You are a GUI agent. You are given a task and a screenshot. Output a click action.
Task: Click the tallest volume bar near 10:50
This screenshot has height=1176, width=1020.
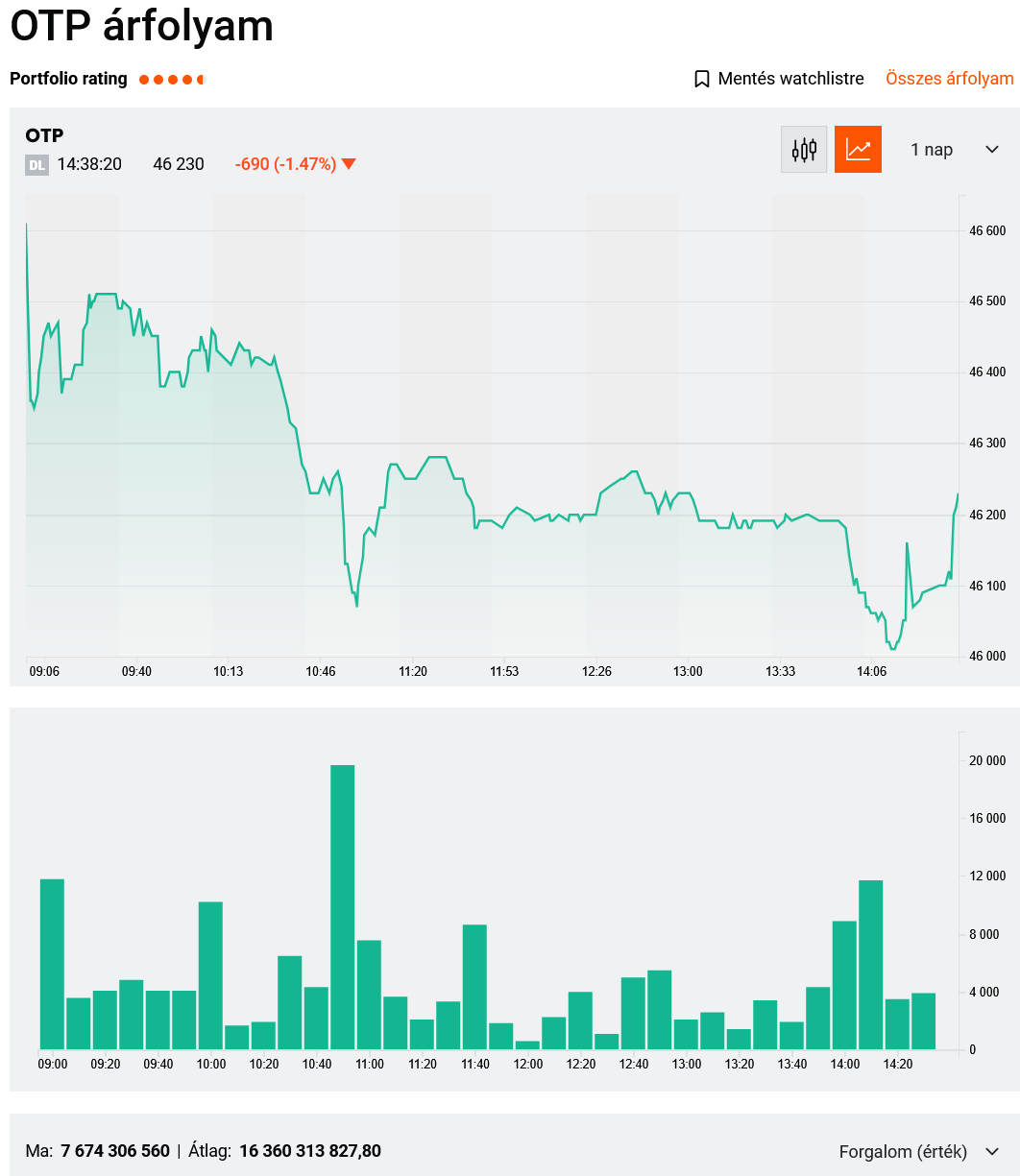tap(343, 907)
